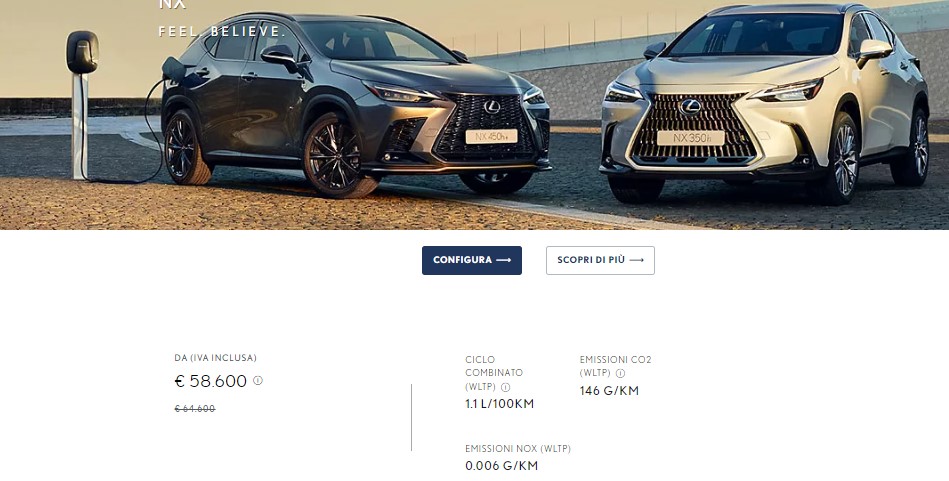
Task: Click the 146 G/KM emissions value
Action: tap(609, 391)
